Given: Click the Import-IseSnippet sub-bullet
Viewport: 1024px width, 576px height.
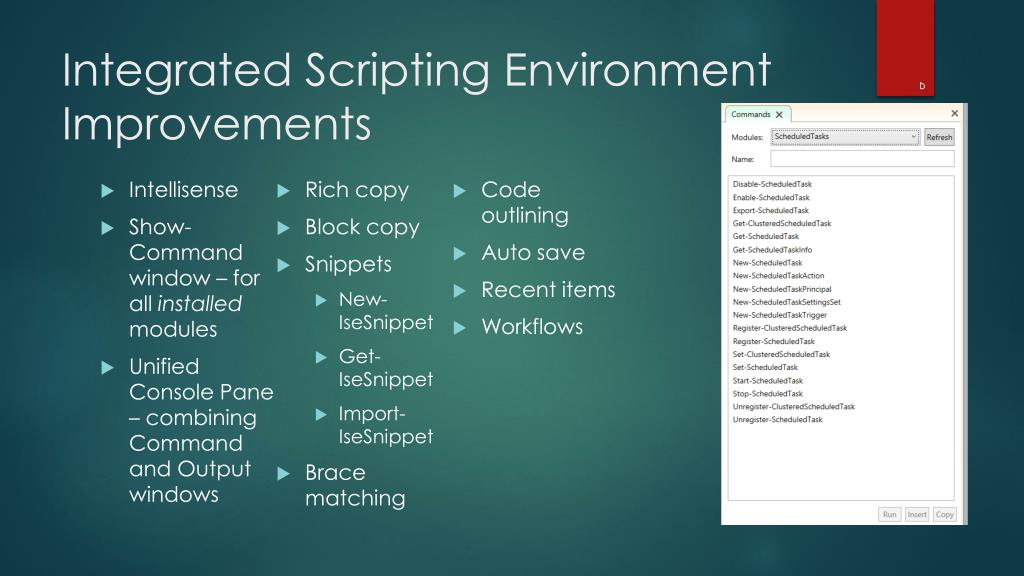Looking at the screenshot, I should [385, 425].
